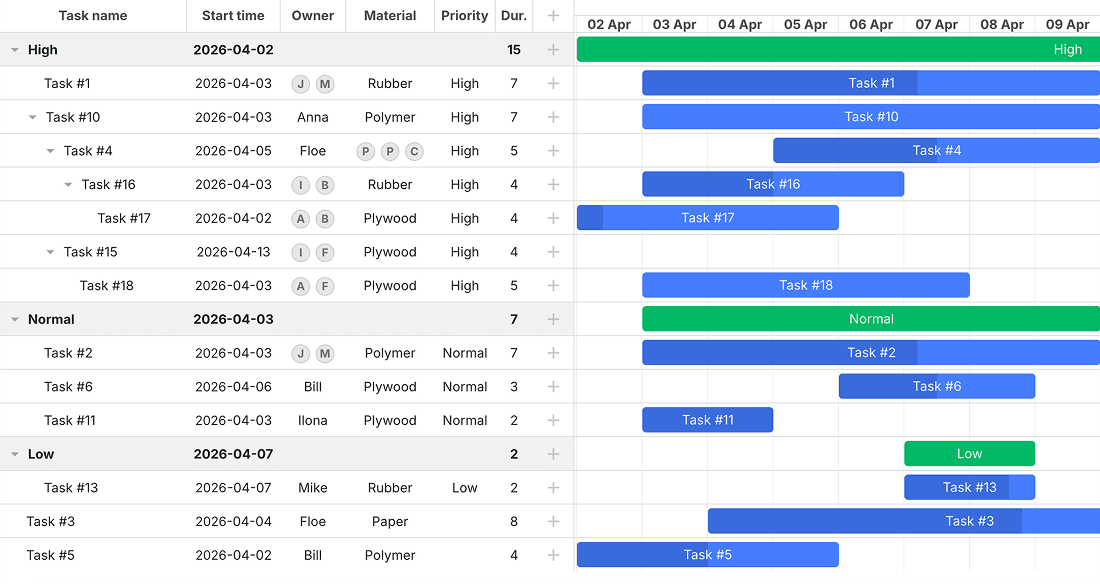
Task: Click the plus icon in Task #18 row
Action: [554, 286]
